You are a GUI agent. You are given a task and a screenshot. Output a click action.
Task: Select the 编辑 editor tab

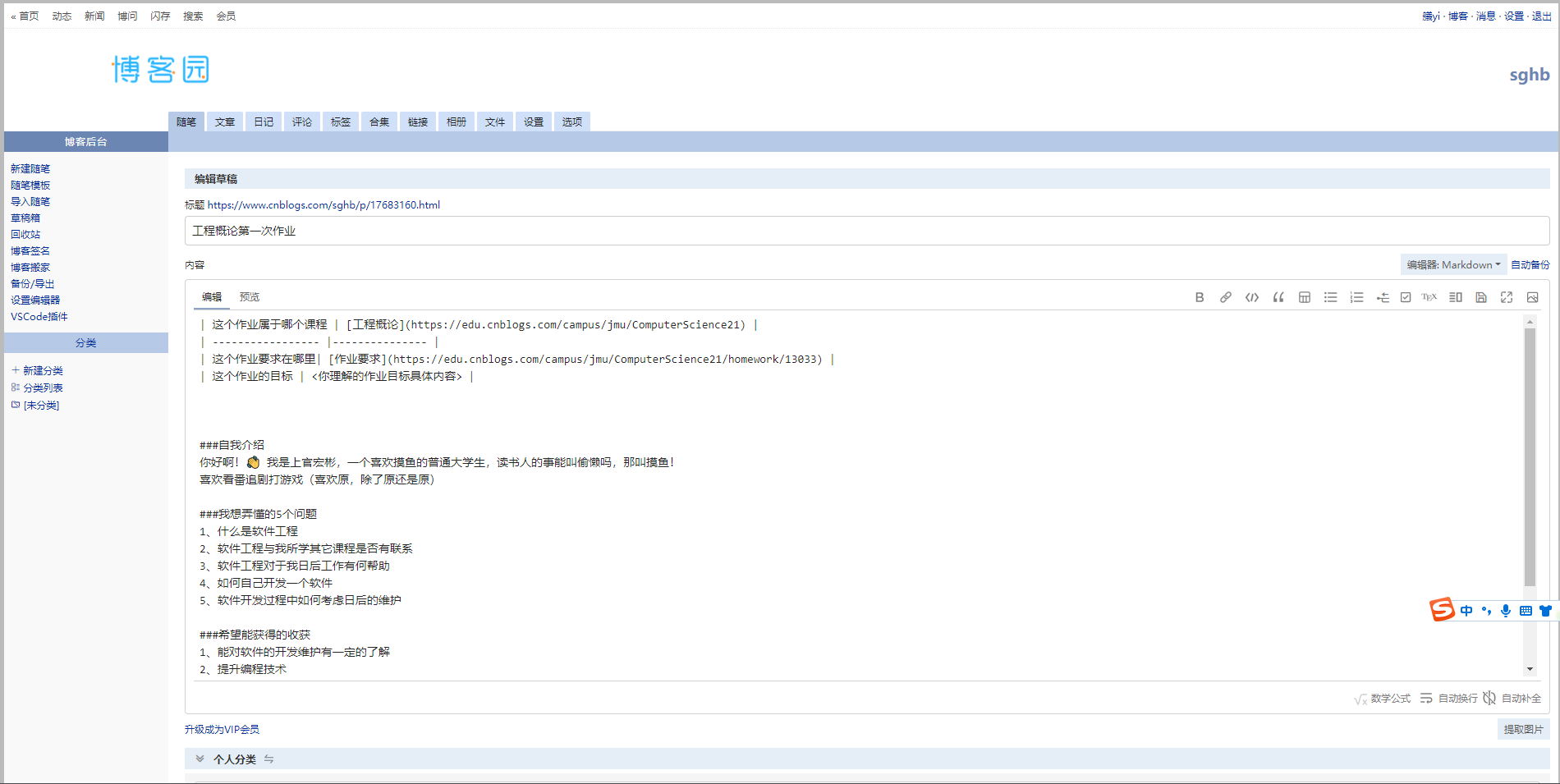212,297
